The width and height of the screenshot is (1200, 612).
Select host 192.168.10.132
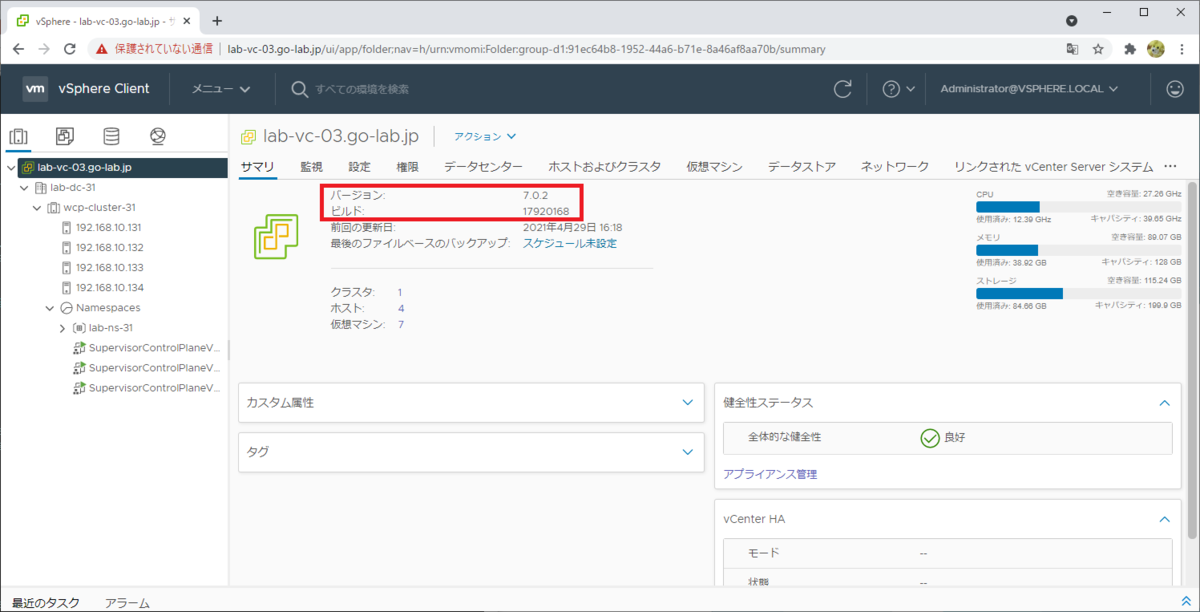coord(109,247)
